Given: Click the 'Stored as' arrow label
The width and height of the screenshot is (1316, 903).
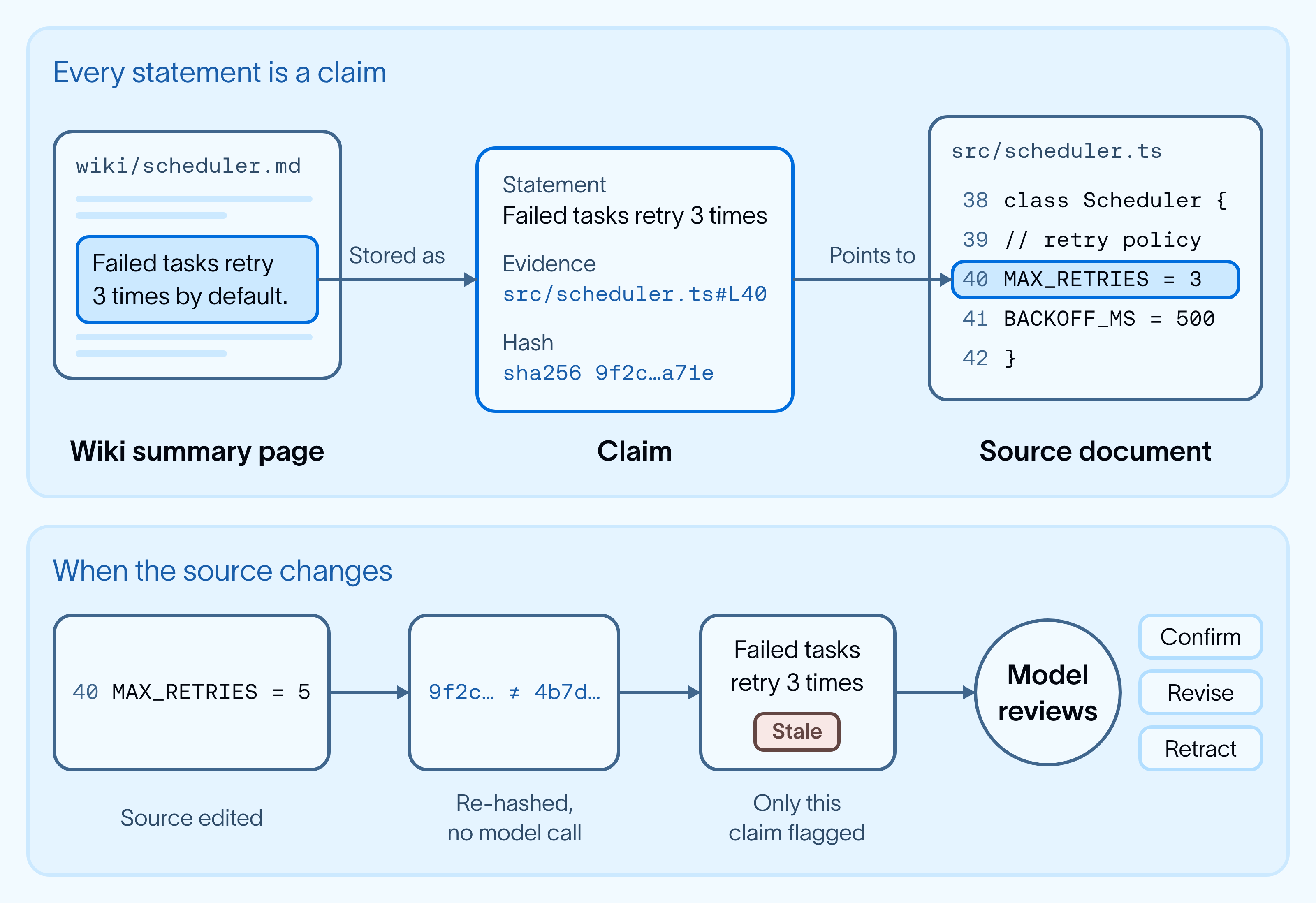Looking at the screenshot, I should pos(396,255).
